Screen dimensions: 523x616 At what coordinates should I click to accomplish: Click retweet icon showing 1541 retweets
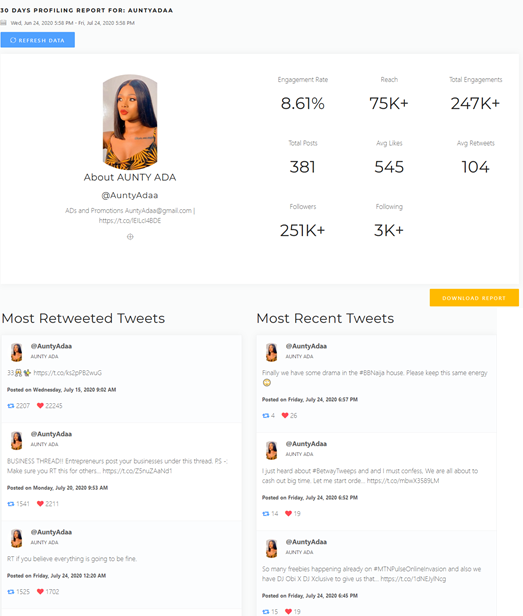(x=11, y=504)
